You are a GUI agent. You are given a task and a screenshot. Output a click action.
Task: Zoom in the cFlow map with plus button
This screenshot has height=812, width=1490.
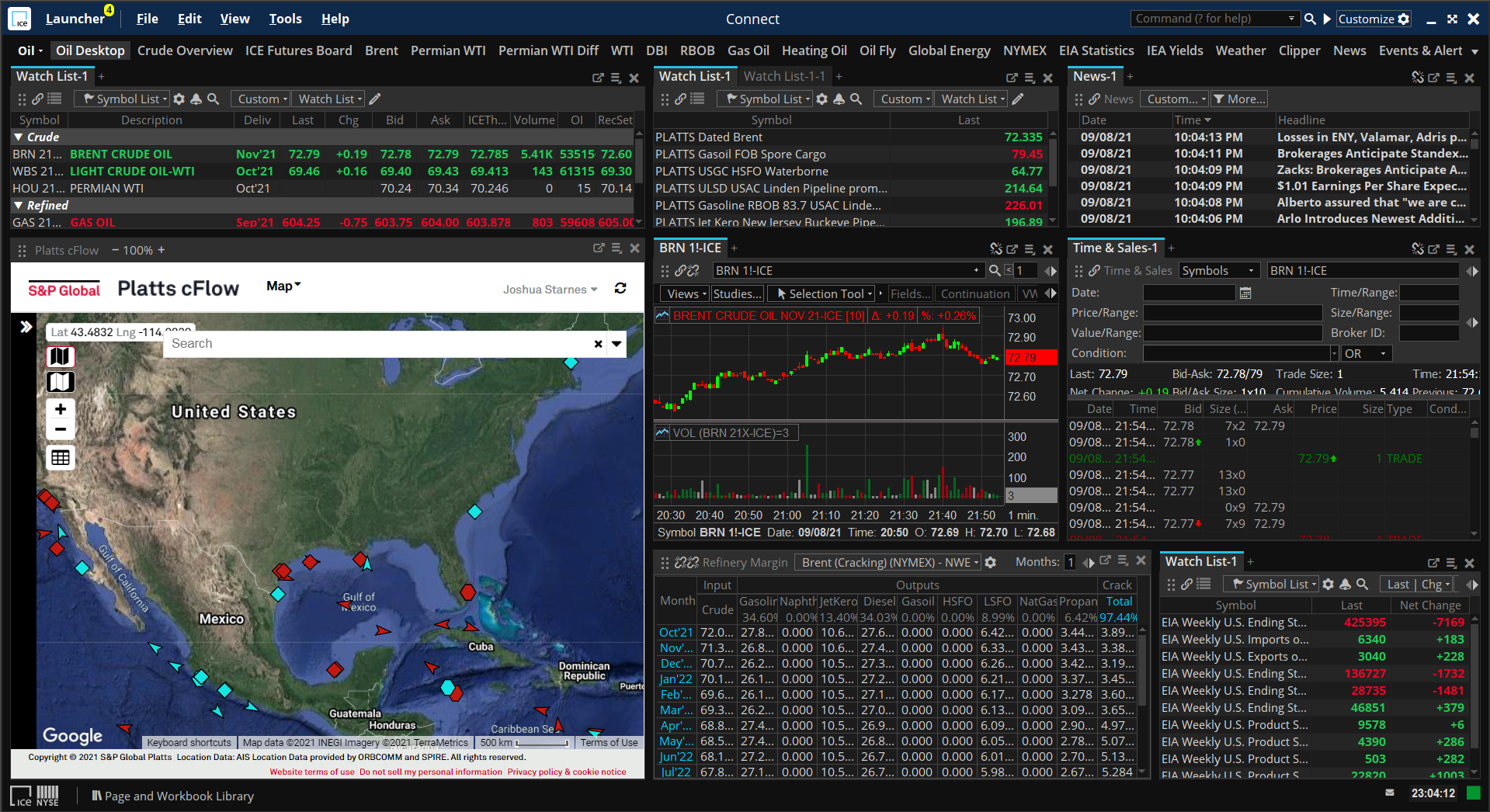coord(61,409)
